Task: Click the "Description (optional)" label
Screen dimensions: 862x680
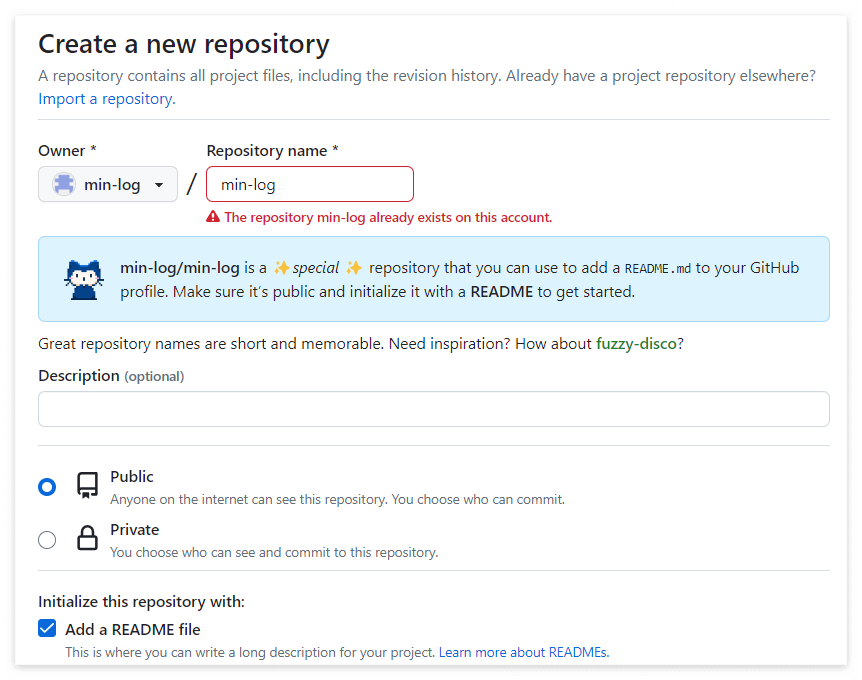Action: click(x=111, y=376)
